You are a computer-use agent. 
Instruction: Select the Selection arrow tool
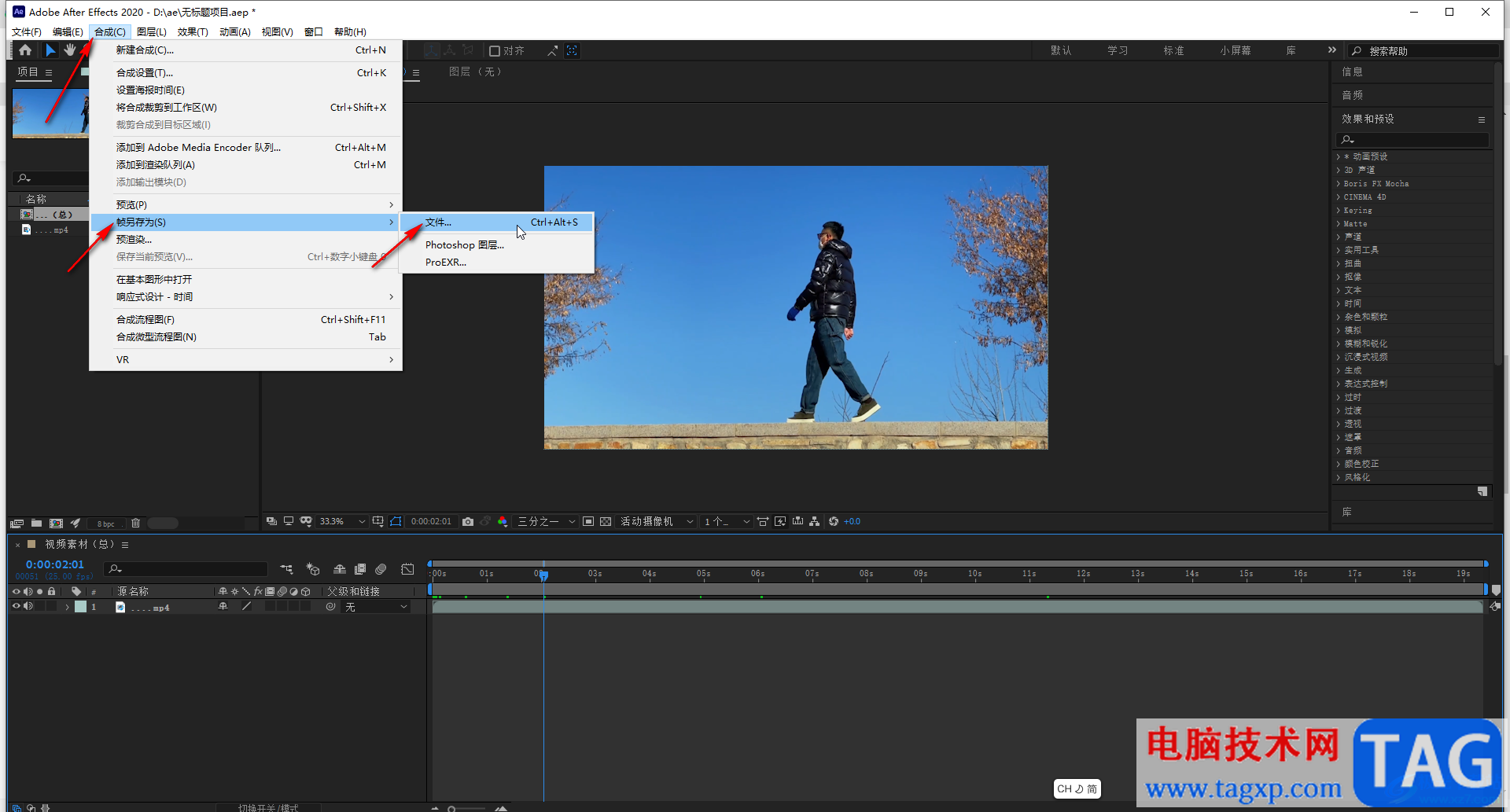coord(50,50)
